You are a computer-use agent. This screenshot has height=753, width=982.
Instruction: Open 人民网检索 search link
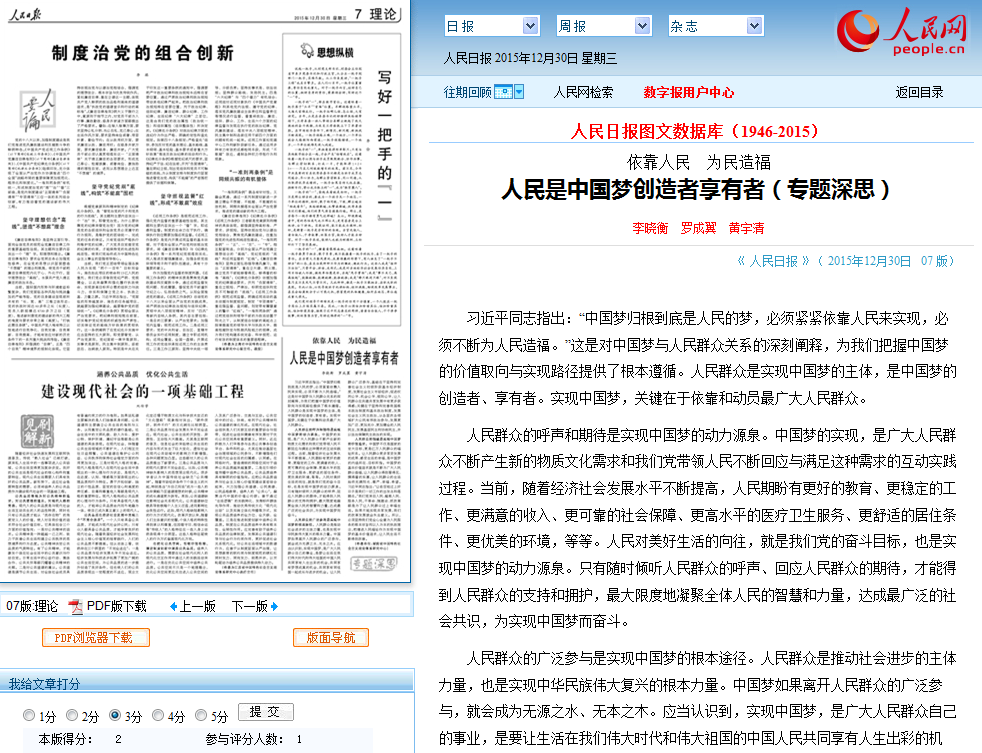click(x=583, y=92)
